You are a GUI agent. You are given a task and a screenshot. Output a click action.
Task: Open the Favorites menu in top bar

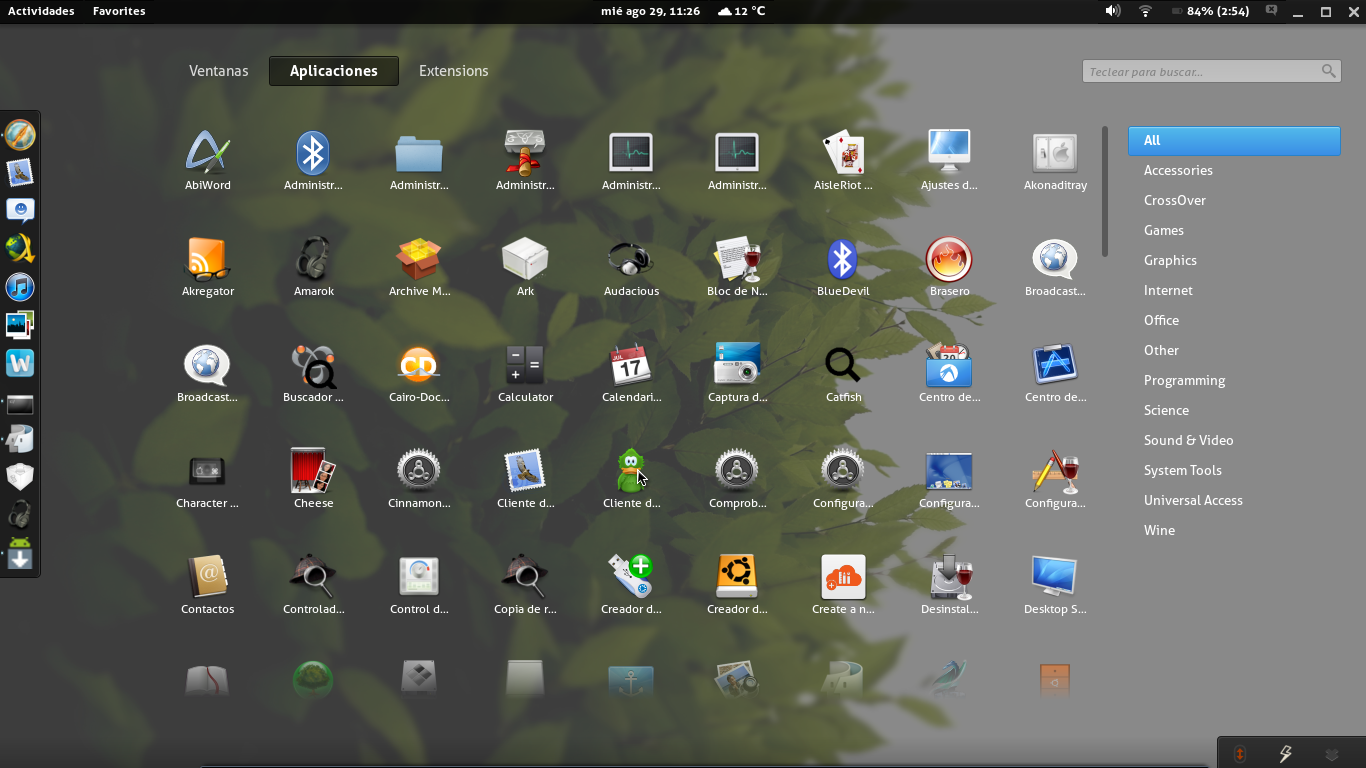pyautogui.click(x=119, y=11)
